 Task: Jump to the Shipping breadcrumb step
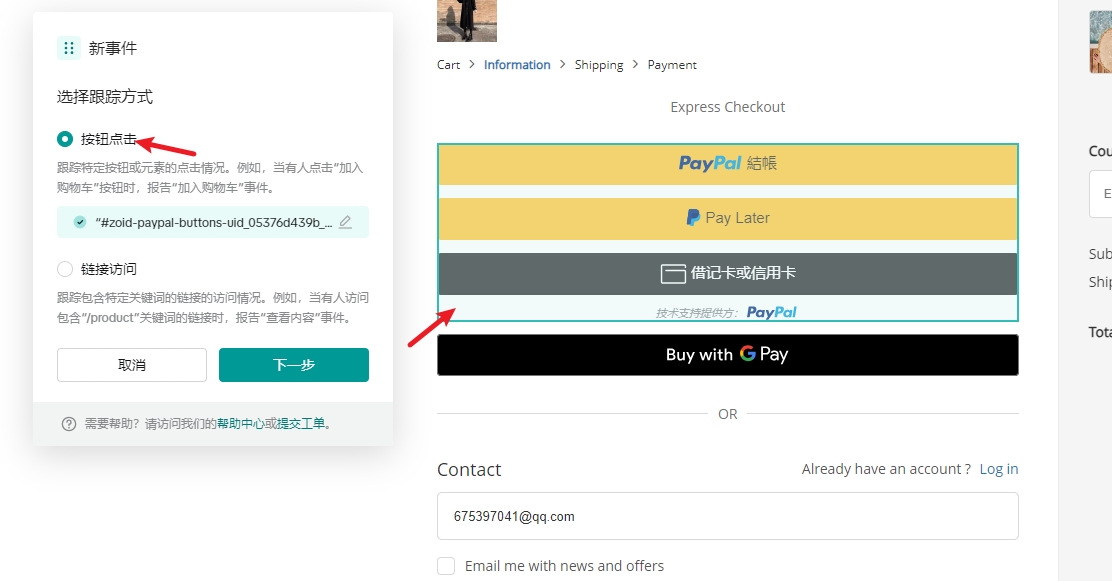[599, 65]
